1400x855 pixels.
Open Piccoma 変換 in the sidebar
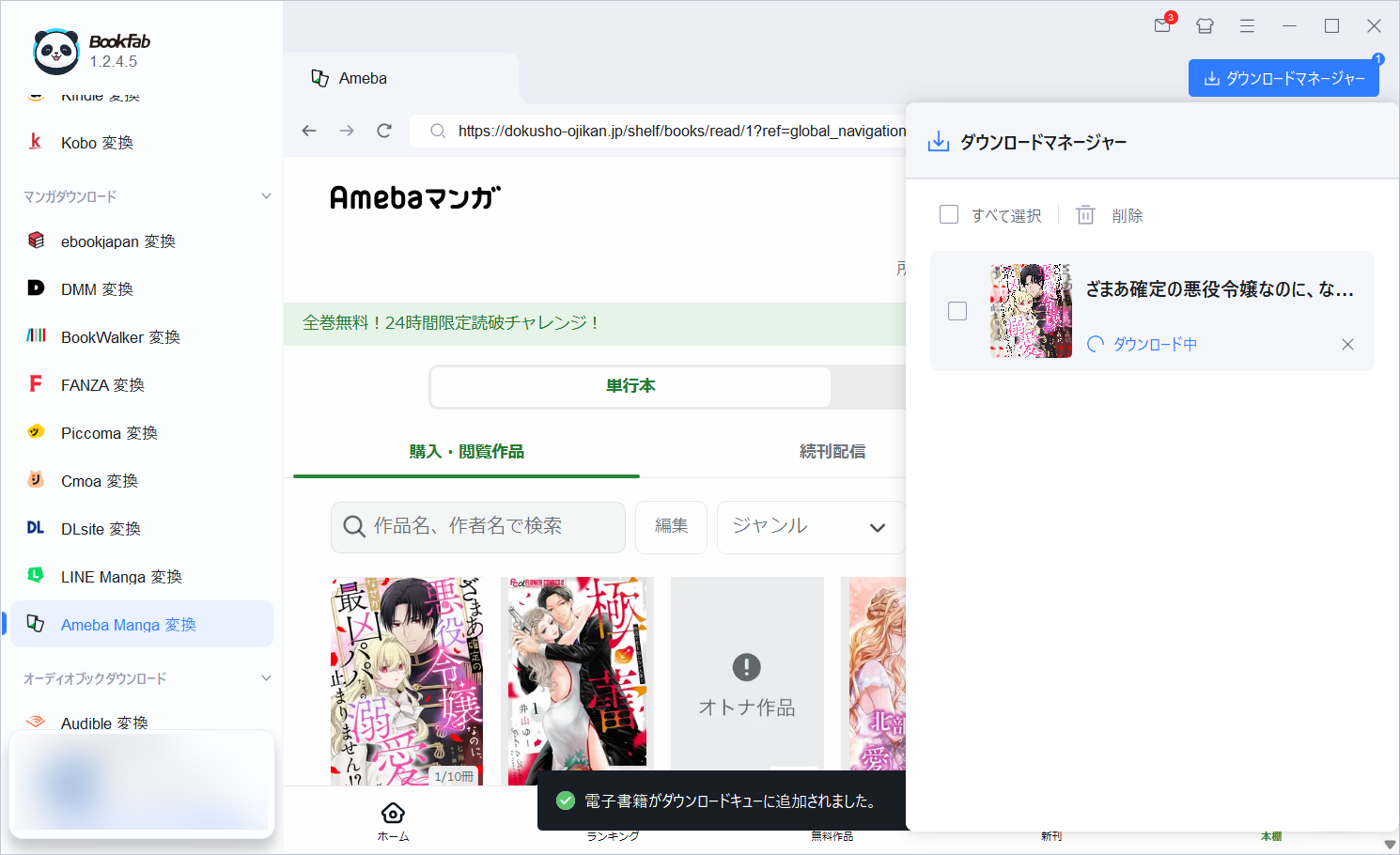tap(141, 433)
